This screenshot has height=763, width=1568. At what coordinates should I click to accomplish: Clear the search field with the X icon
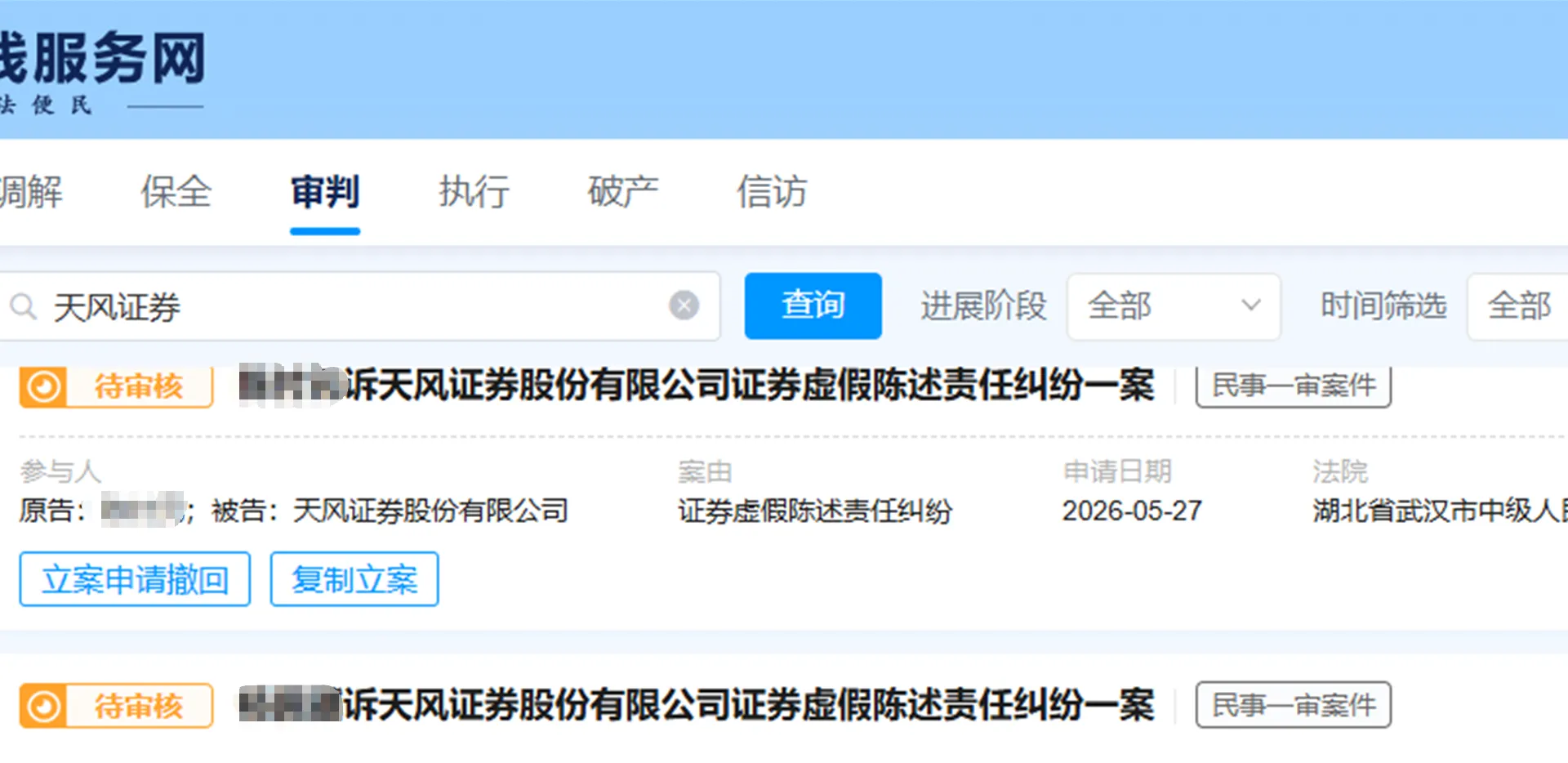pos(684,306)
